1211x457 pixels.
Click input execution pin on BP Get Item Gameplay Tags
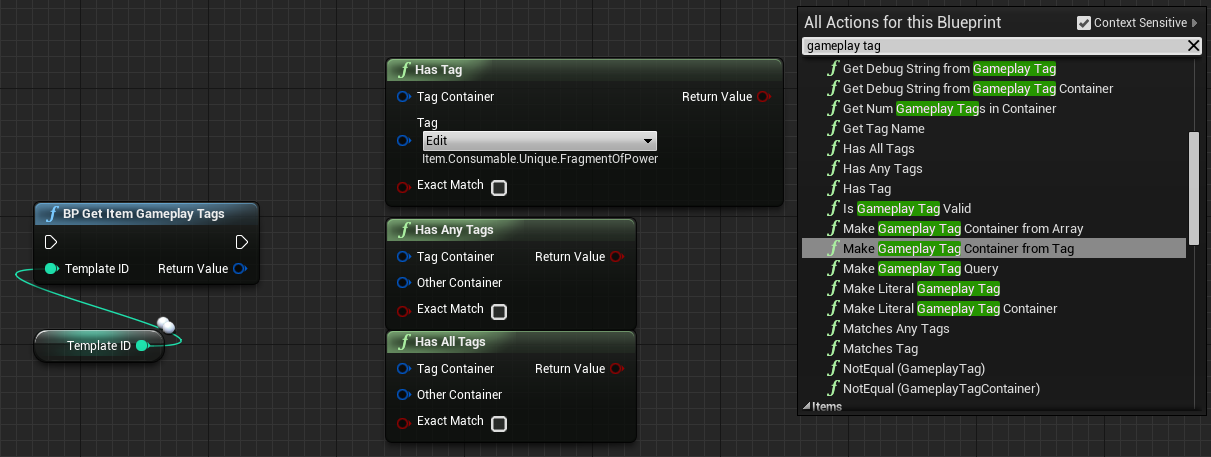click(51, 243)
